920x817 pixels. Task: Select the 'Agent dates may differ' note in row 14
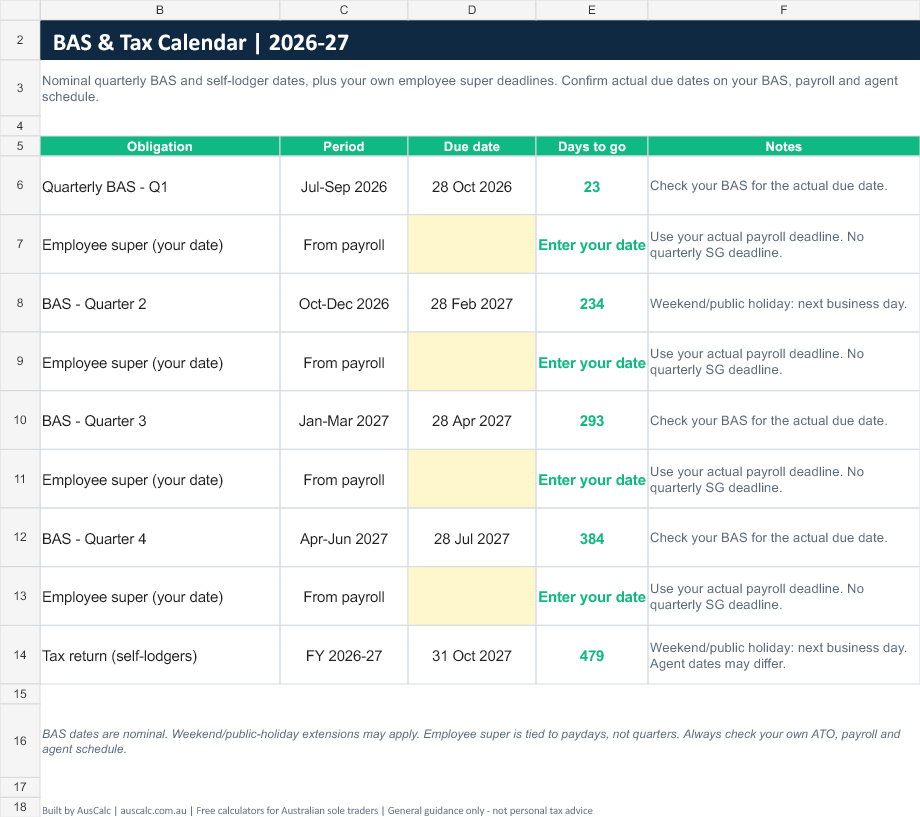[x=784, y=655]
